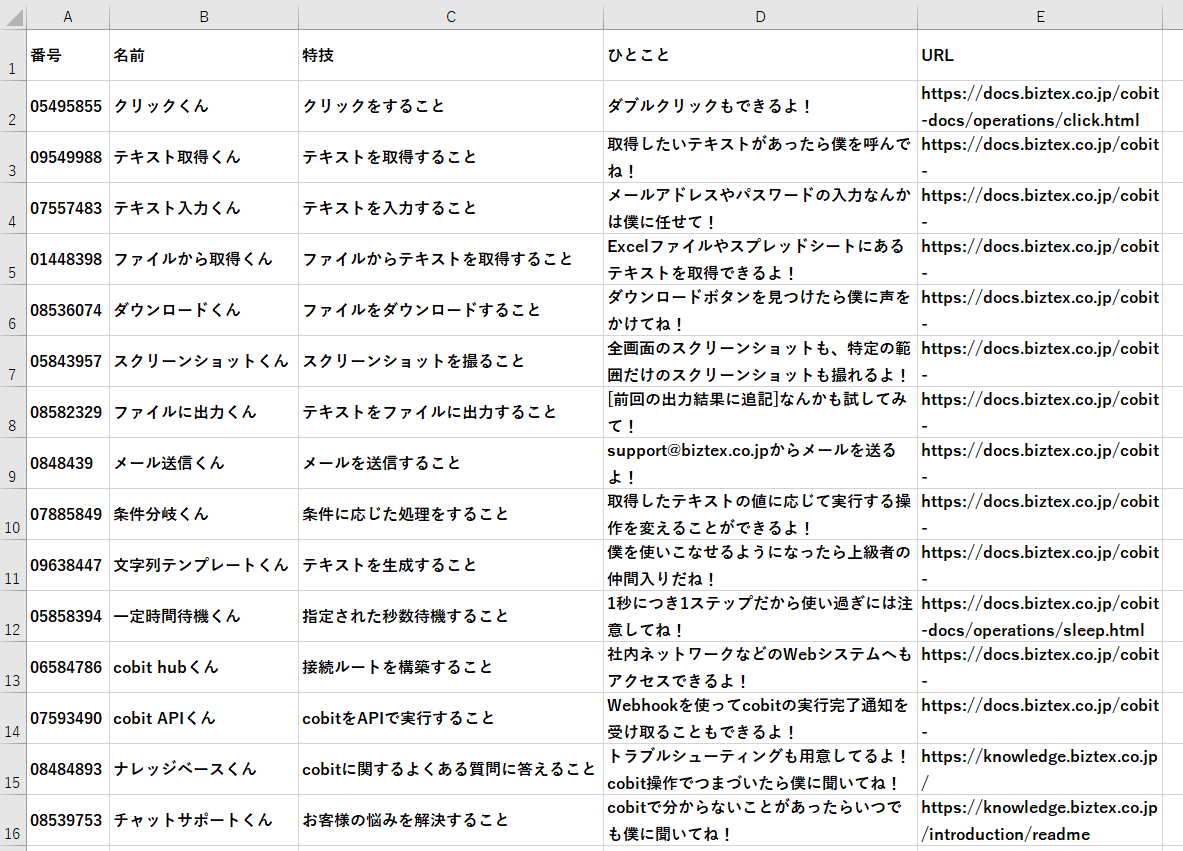Open the knowledge.biztex.co.jp introduction/readme URL
This screenshot has width=1183, height=851.
[1040, 820]
